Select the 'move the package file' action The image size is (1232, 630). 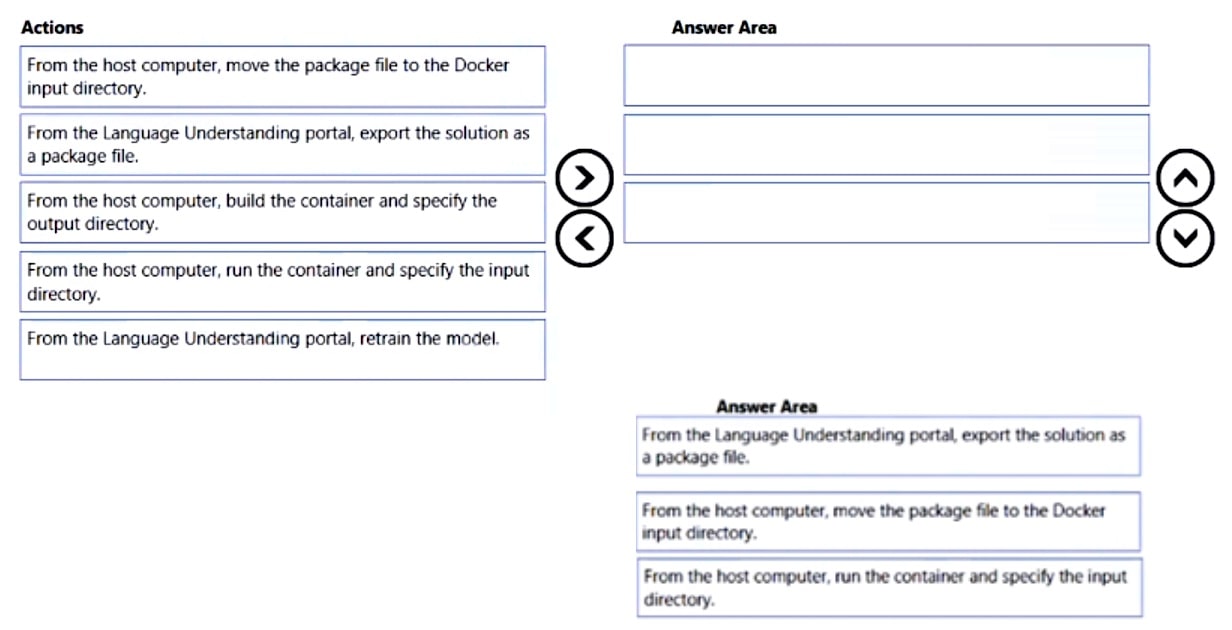pyautogui.click(x=282, y=76)
